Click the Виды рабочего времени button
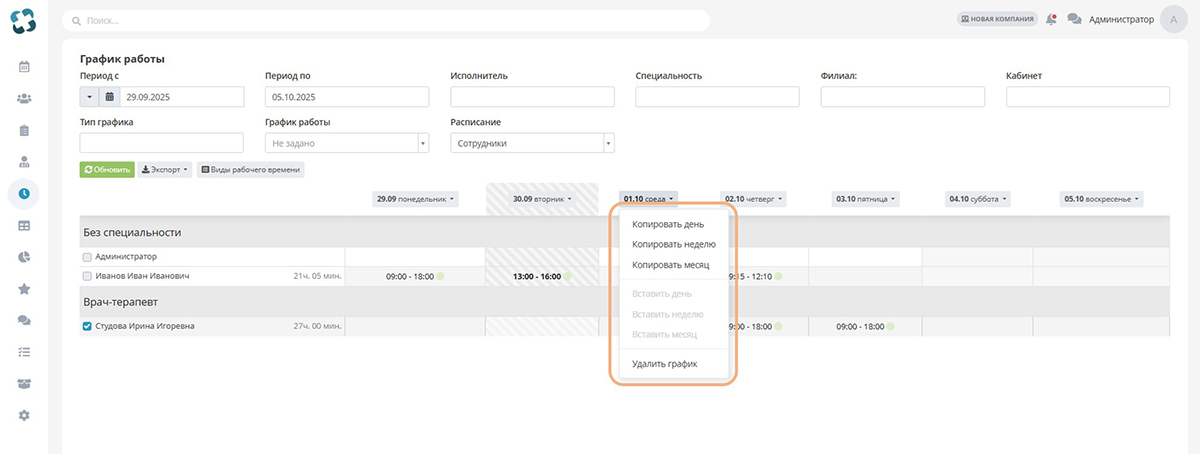 (250, 170)
